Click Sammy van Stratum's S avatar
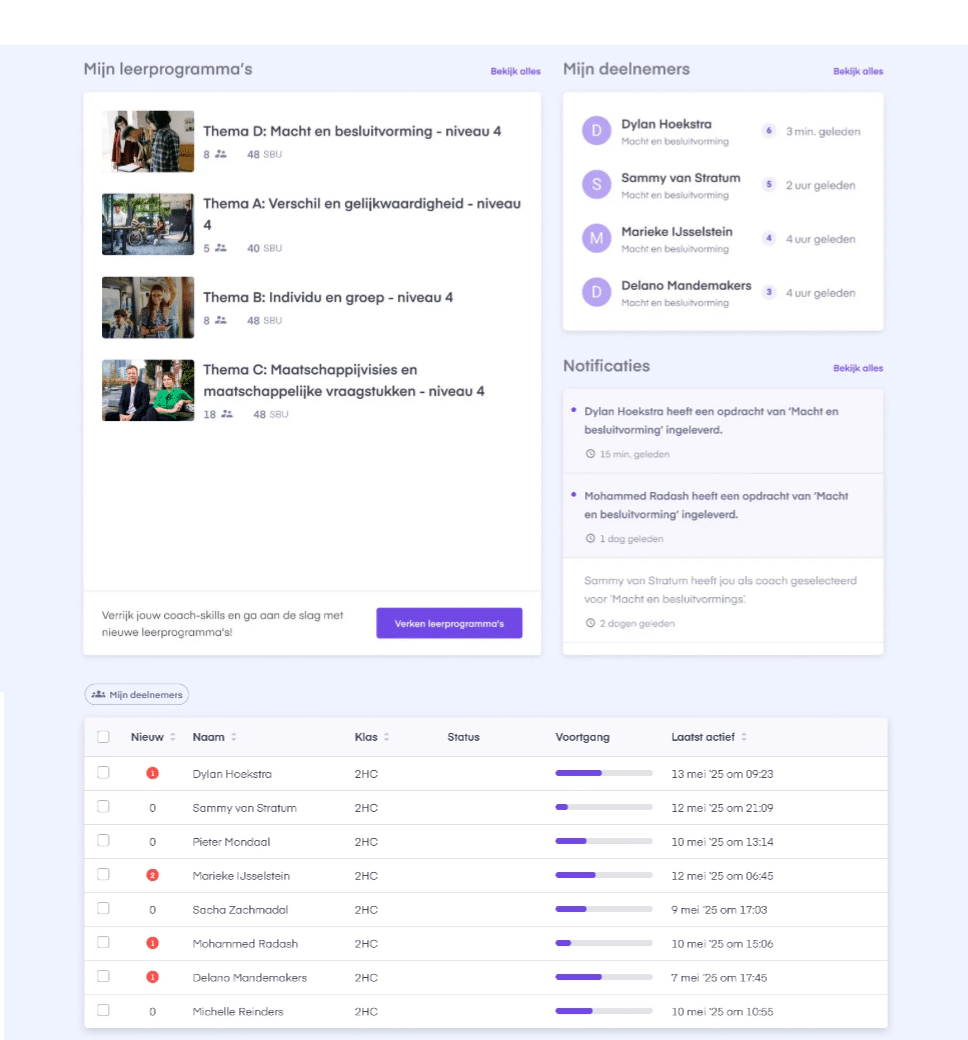968x1040 pixels. (596, 184)
